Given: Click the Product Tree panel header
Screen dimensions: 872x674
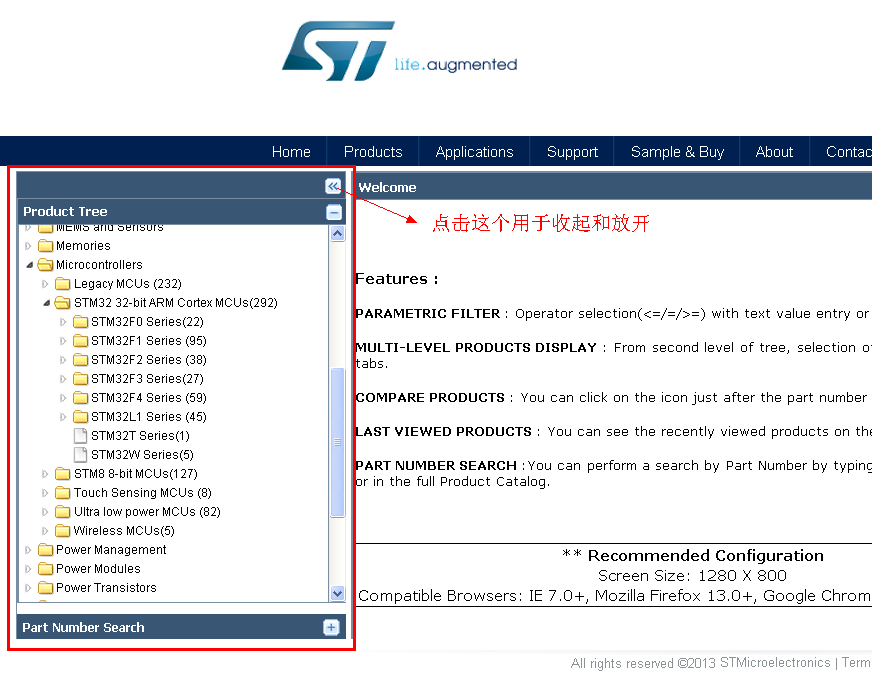Looking at the screenshot, I should [181, 212].
